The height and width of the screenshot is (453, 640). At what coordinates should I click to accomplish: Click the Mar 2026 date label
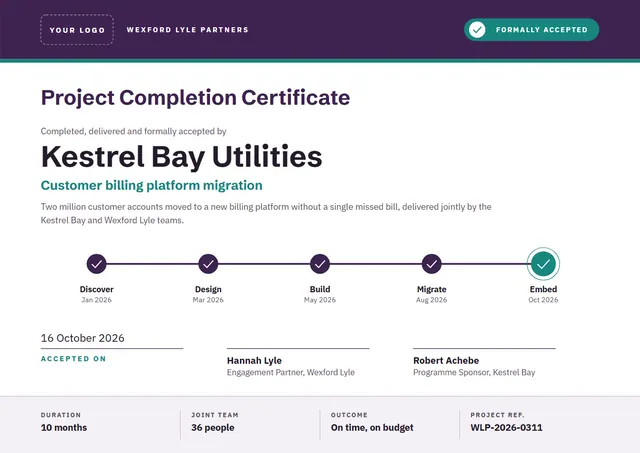208,300
